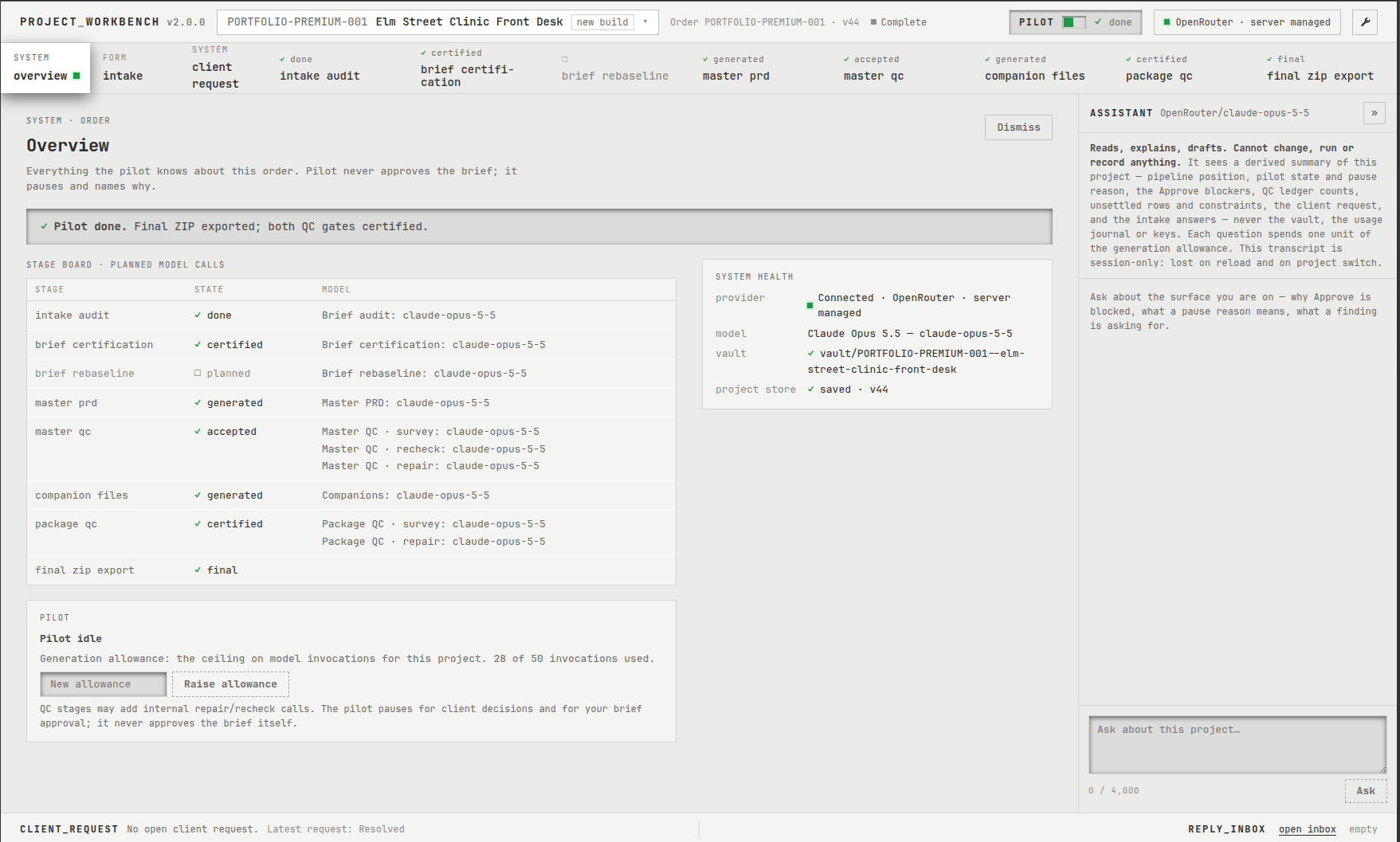Dismiss the overview banner
The height and width of the screenshot is (842, 1400).
point(1018,127)
